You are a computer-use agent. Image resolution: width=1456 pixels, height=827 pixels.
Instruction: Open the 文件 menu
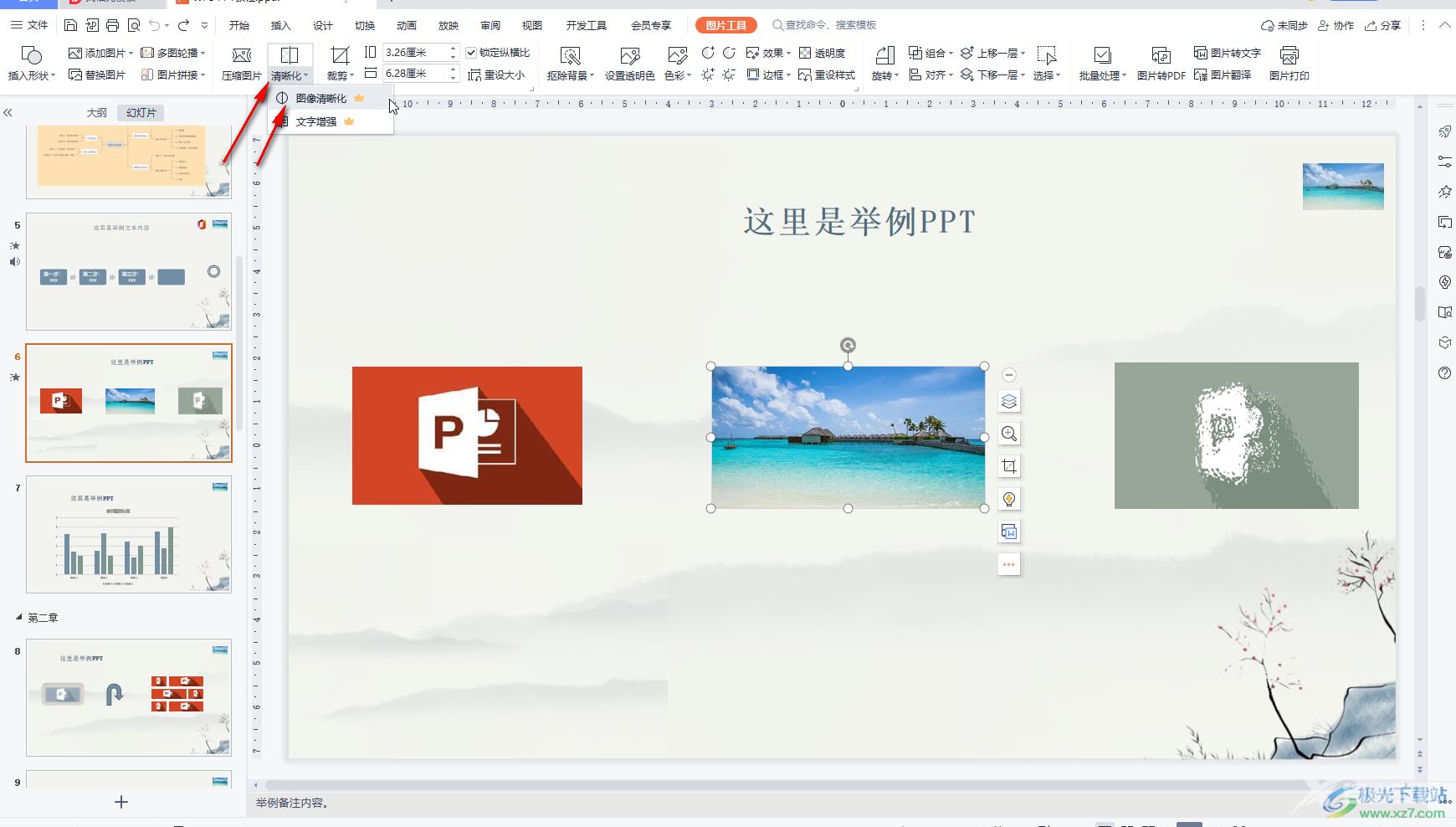(x=29, y=25)
